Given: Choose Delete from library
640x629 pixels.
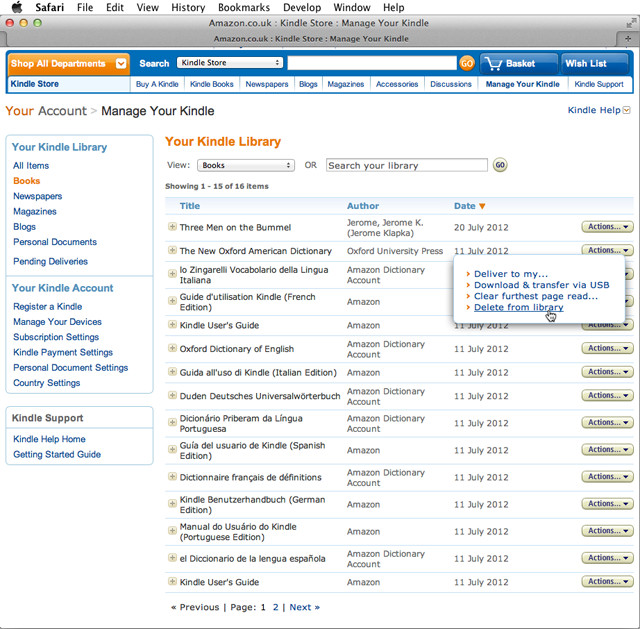Looking at the screenshot, I should [518, 307].
